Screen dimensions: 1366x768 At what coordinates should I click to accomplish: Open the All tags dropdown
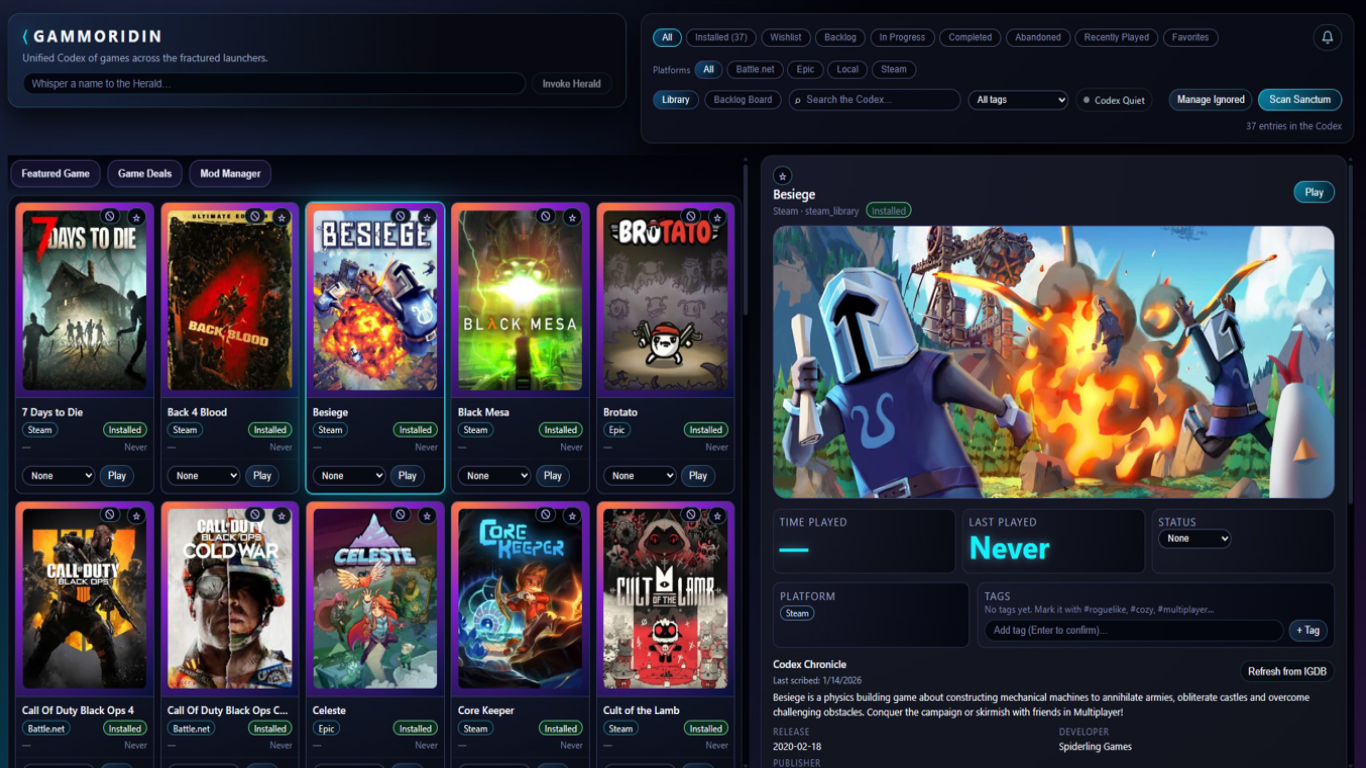click(x=1018, y=100)
